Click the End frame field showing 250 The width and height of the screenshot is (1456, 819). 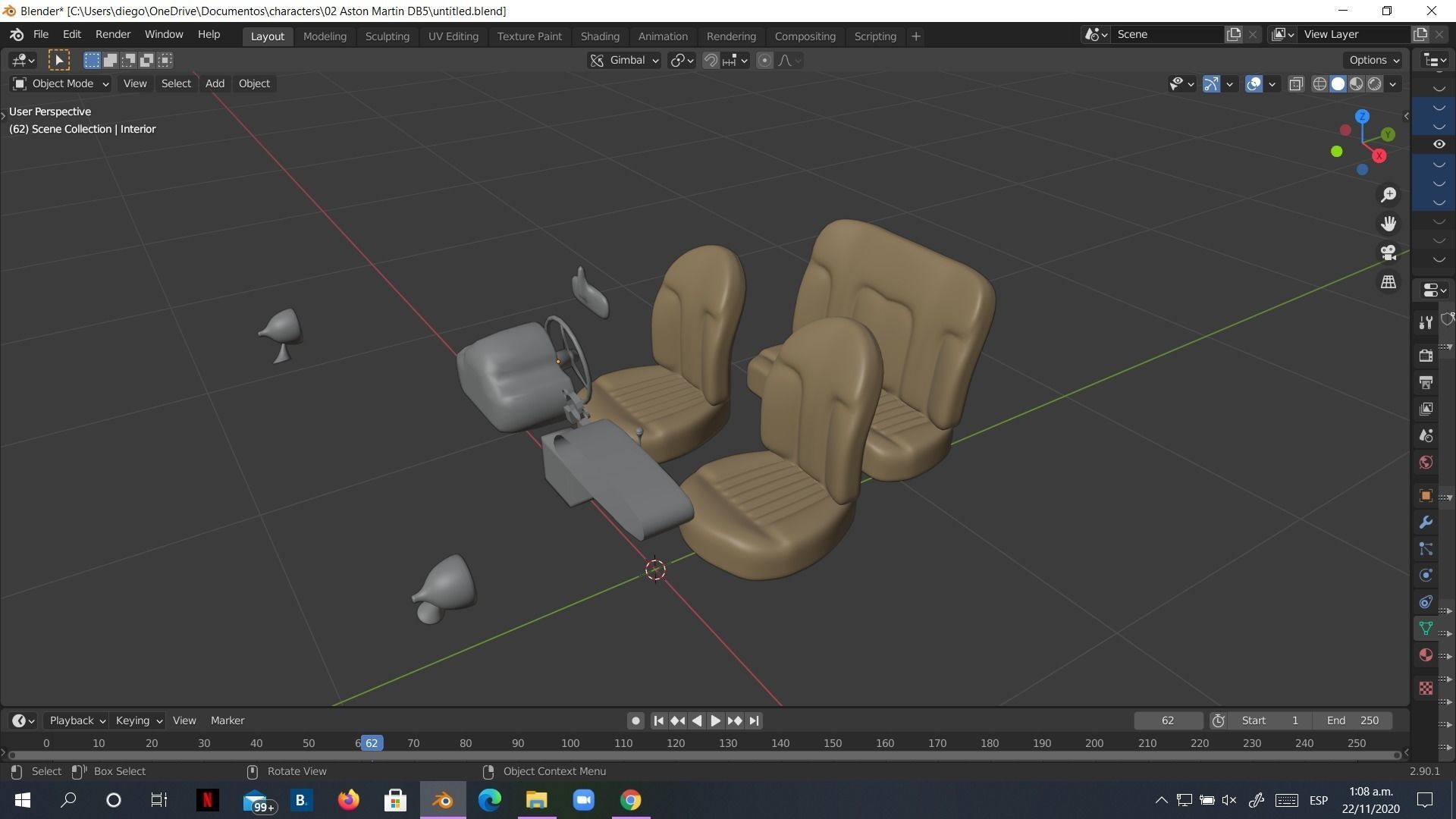tap(1354, 720)
